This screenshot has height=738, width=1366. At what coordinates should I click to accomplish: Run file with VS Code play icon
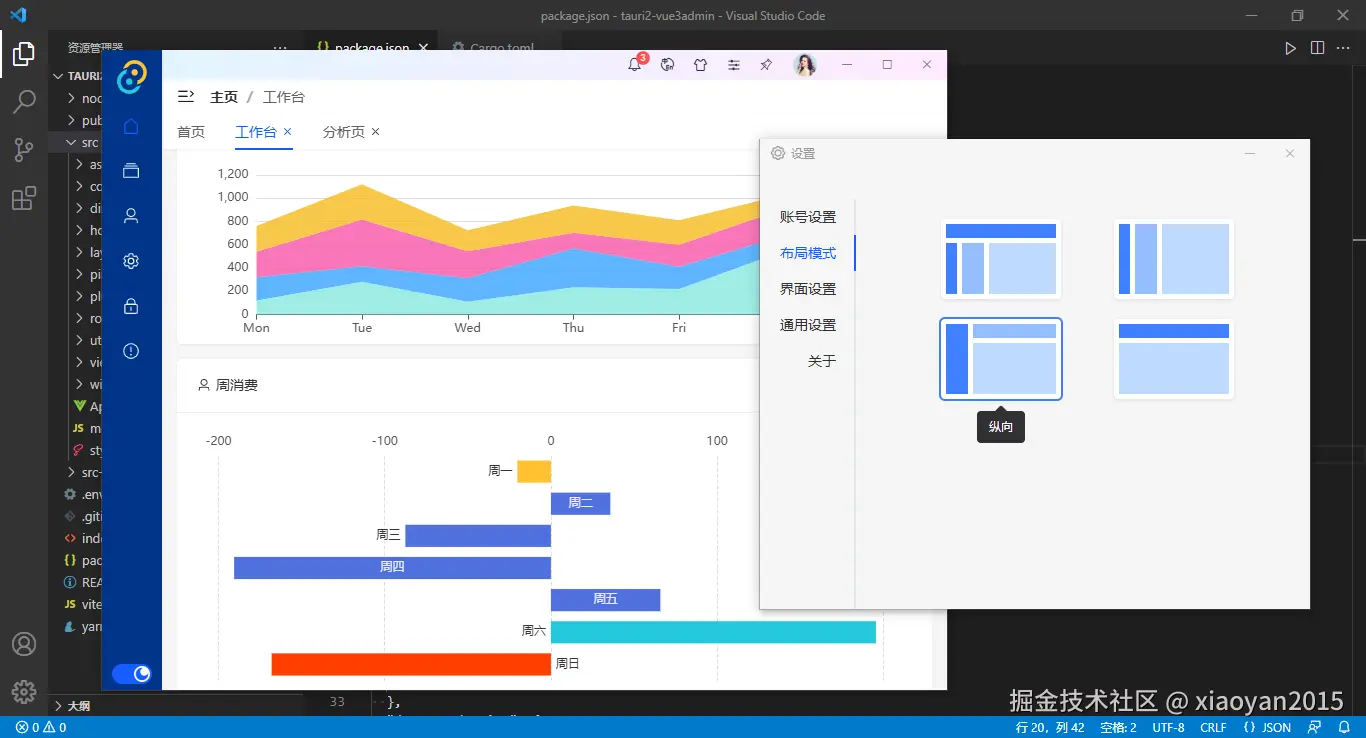point(1290,48)
